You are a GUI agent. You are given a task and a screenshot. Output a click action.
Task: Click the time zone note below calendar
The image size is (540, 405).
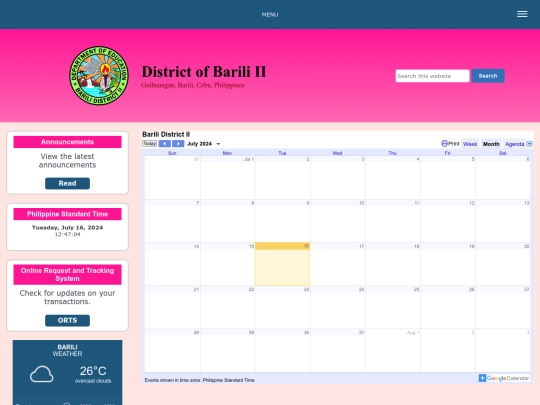pos(199,380)
